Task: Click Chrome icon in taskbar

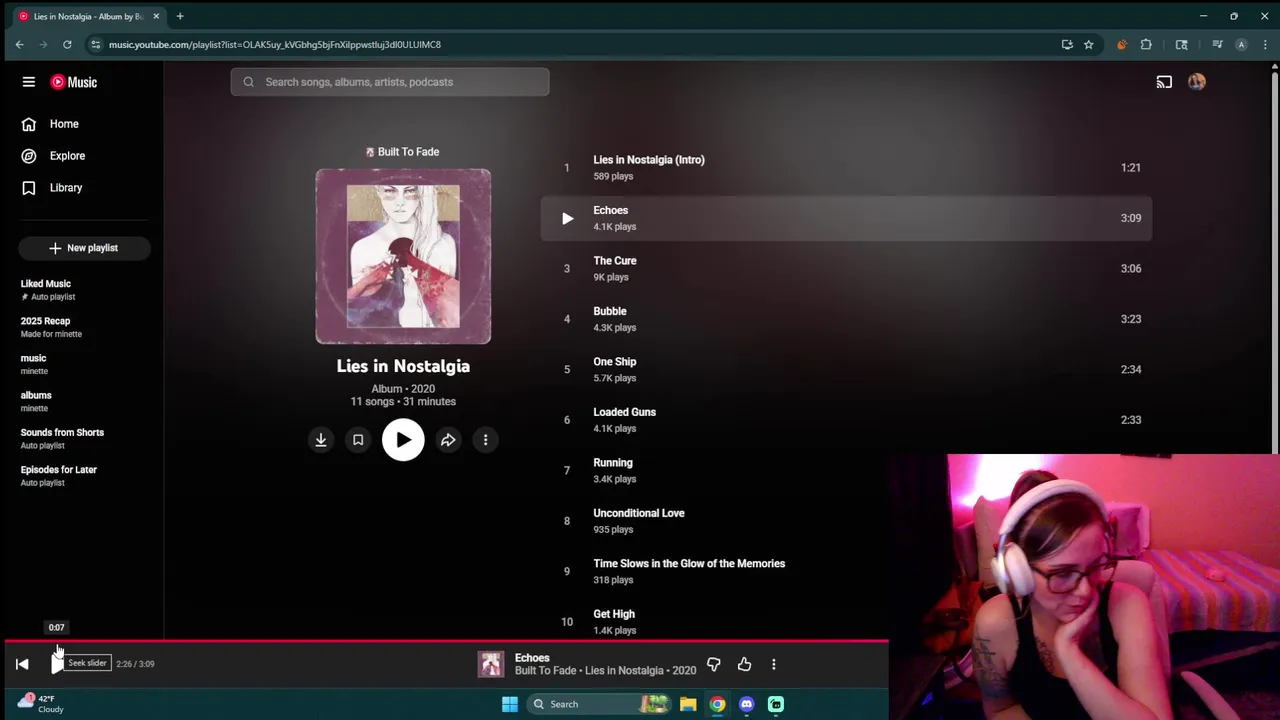Action: coord(717,704)
